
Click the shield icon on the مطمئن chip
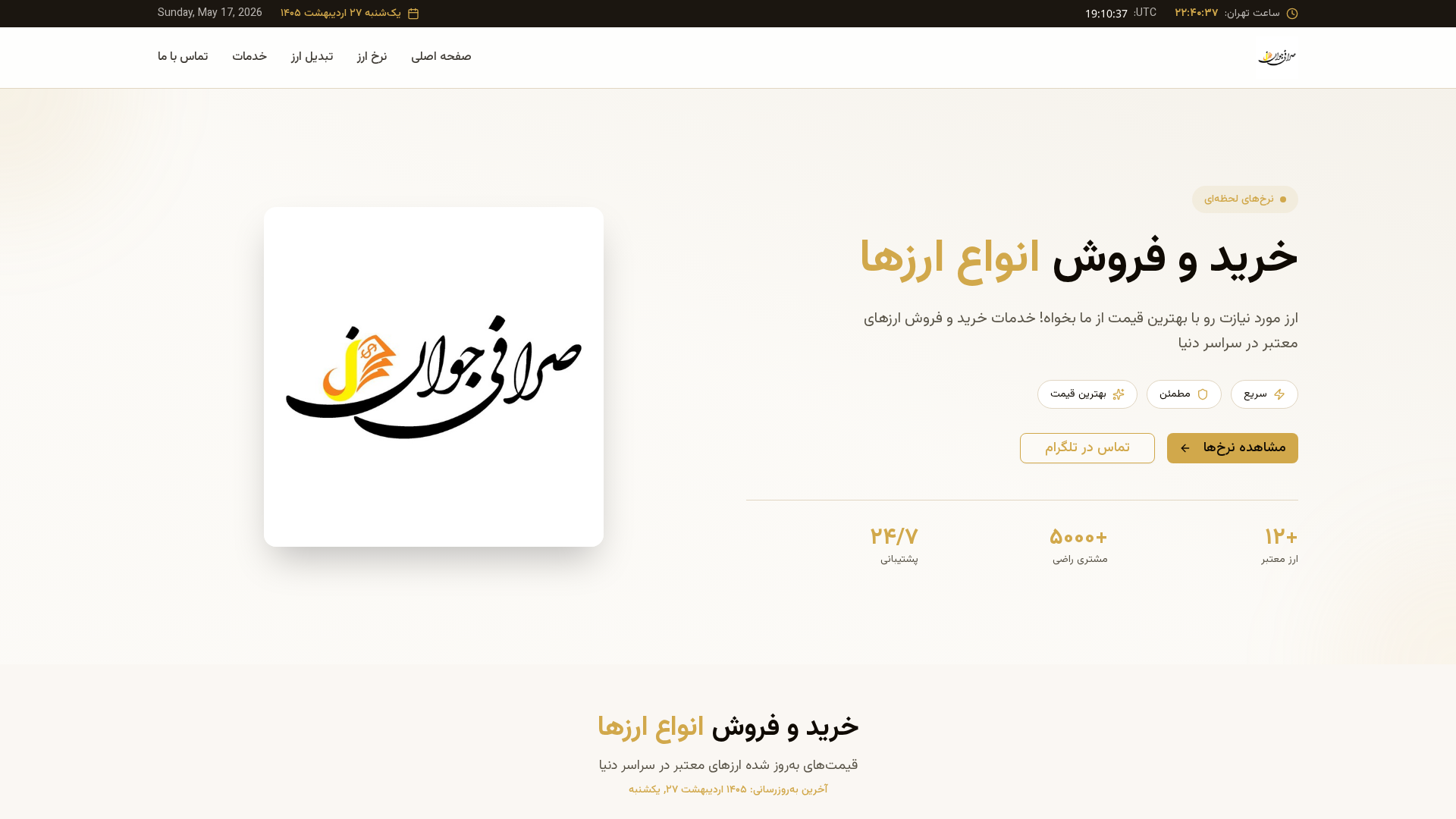tap(1203, 394)
